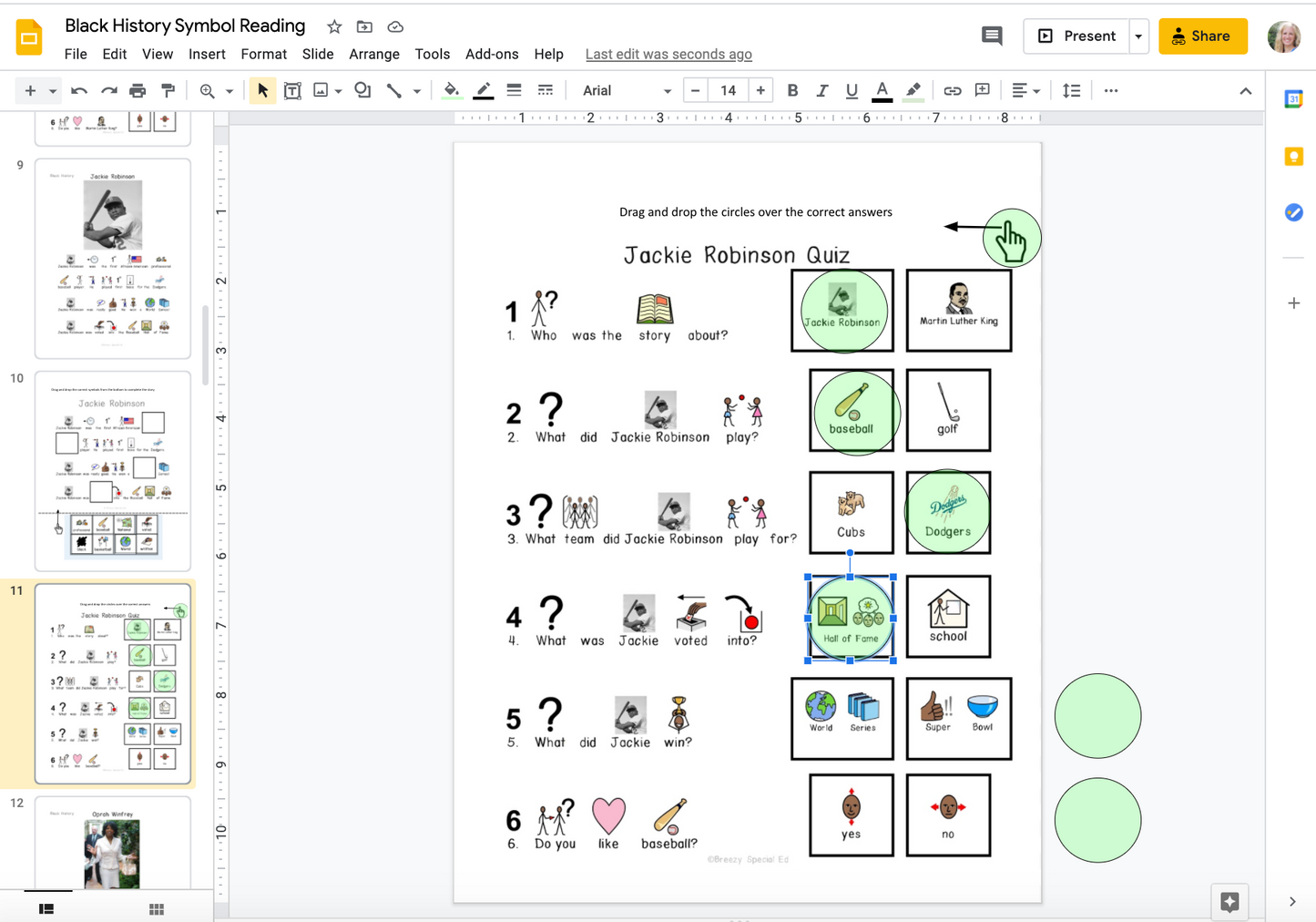This screenshot has height=922, width=1316.
Task: Click the Shape tool icon
Action: [x=362, y=90]
